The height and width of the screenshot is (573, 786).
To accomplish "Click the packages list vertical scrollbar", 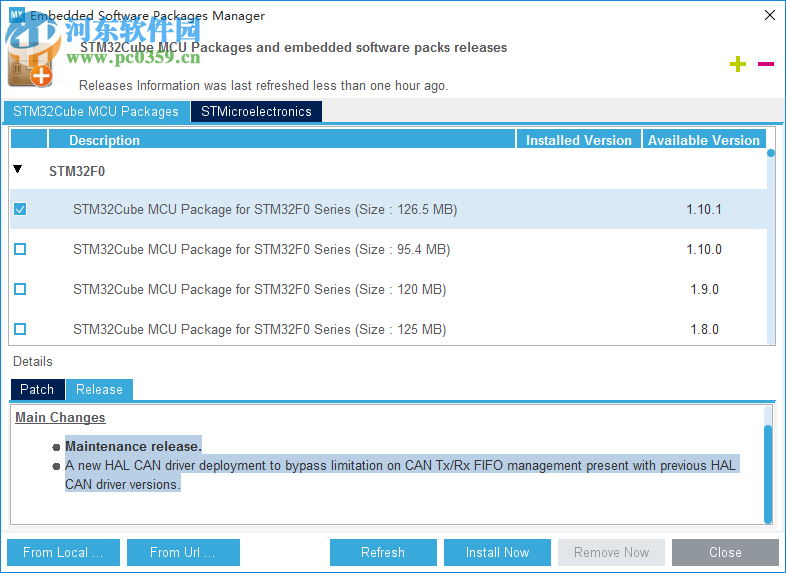I will (x=771, y=246).
